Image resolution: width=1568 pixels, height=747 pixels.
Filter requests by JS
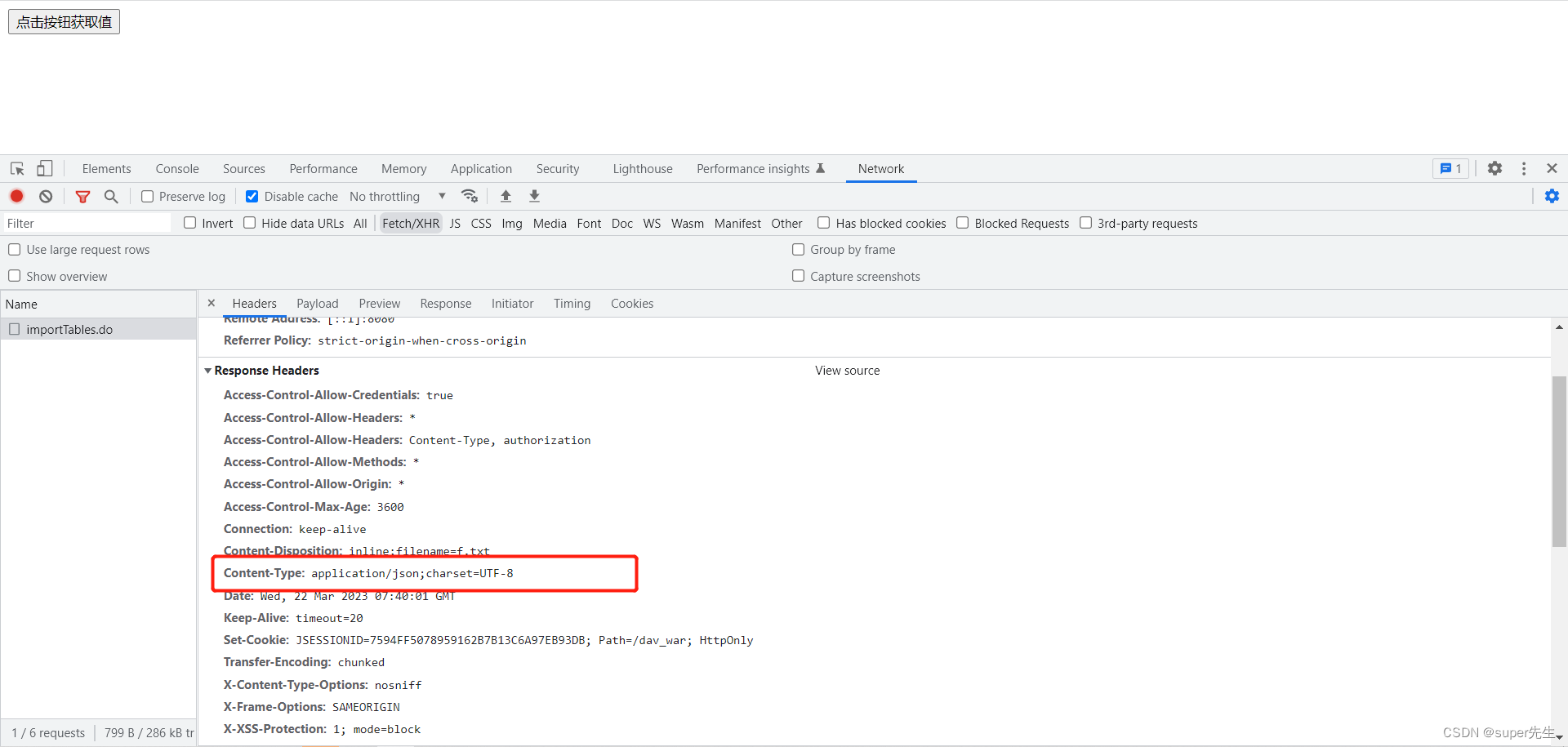[x=455, y=223]
